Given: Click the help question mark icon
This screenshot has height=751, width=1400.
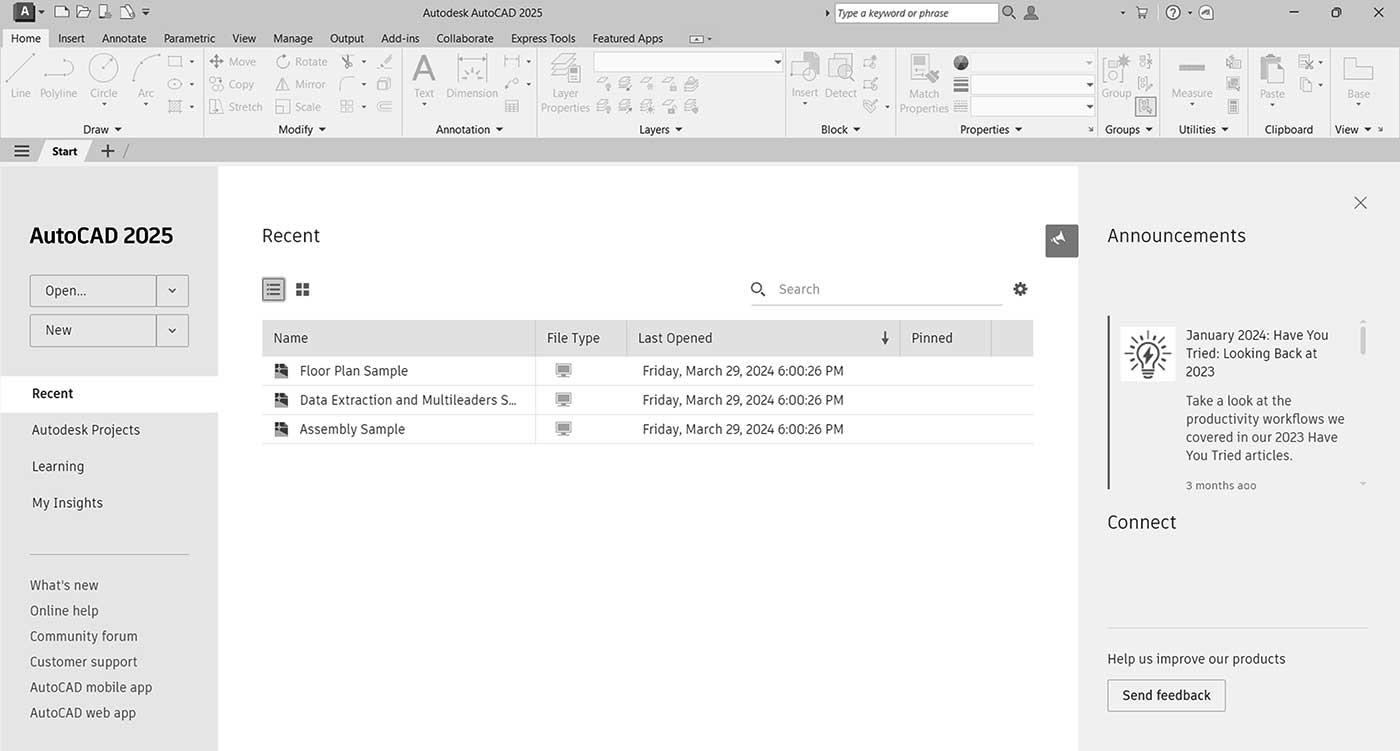Looking at the screenshot, I should coord(1173,13).
